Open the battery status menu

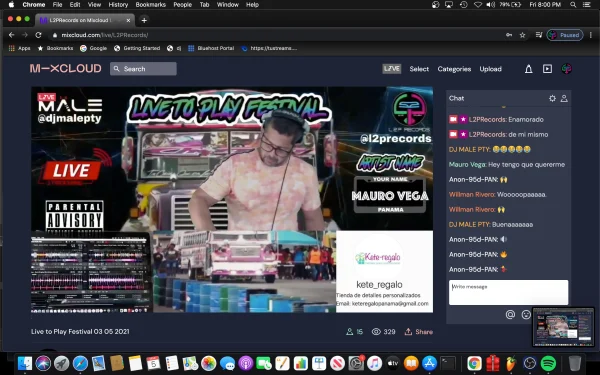511,5
